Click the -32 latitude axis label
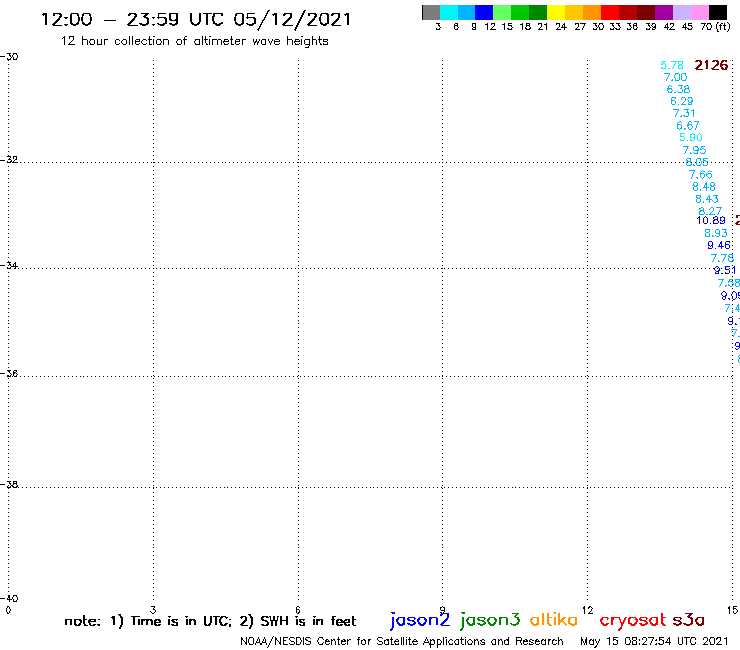Viewport: 740px width, 650px height. tap(9, 160)
